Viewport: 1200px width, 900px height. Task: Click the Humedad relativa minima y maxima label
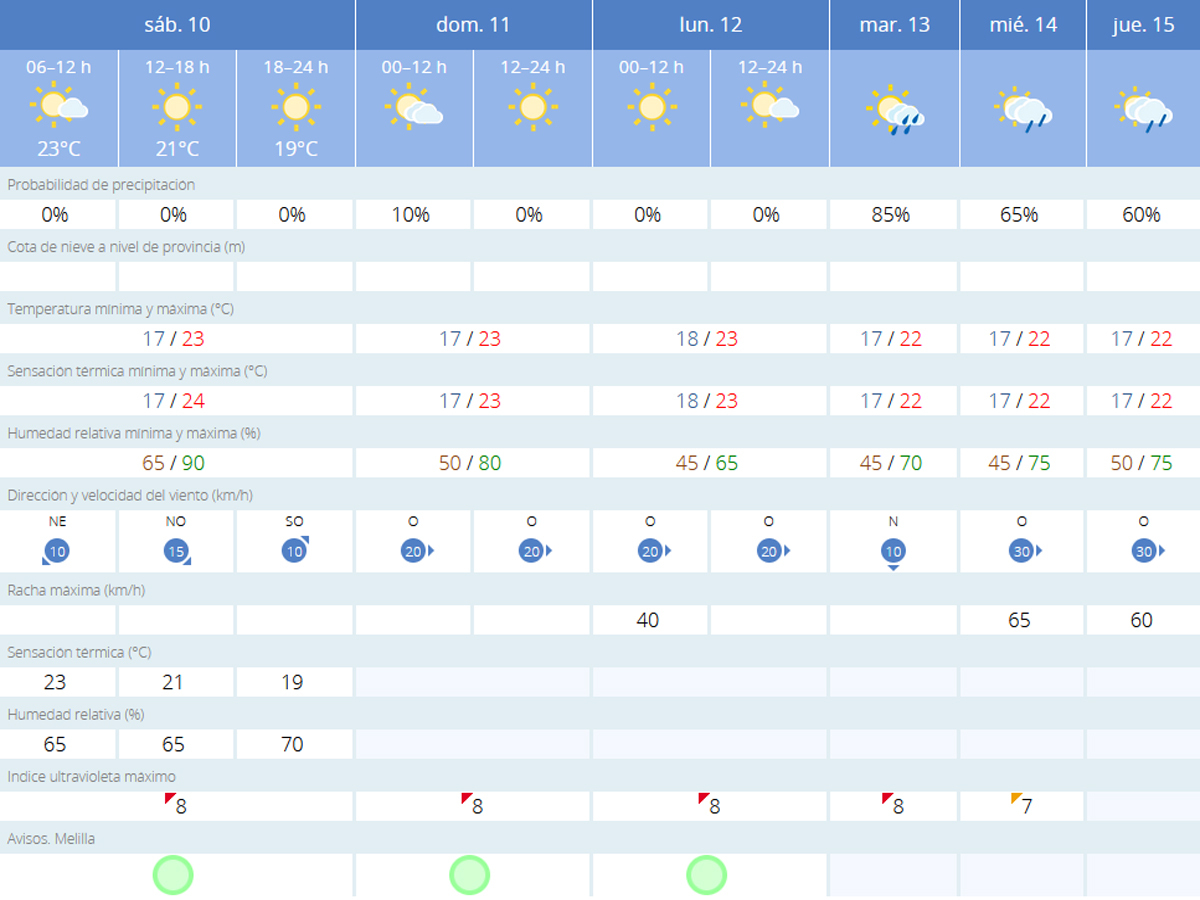(x=132, y=433)
